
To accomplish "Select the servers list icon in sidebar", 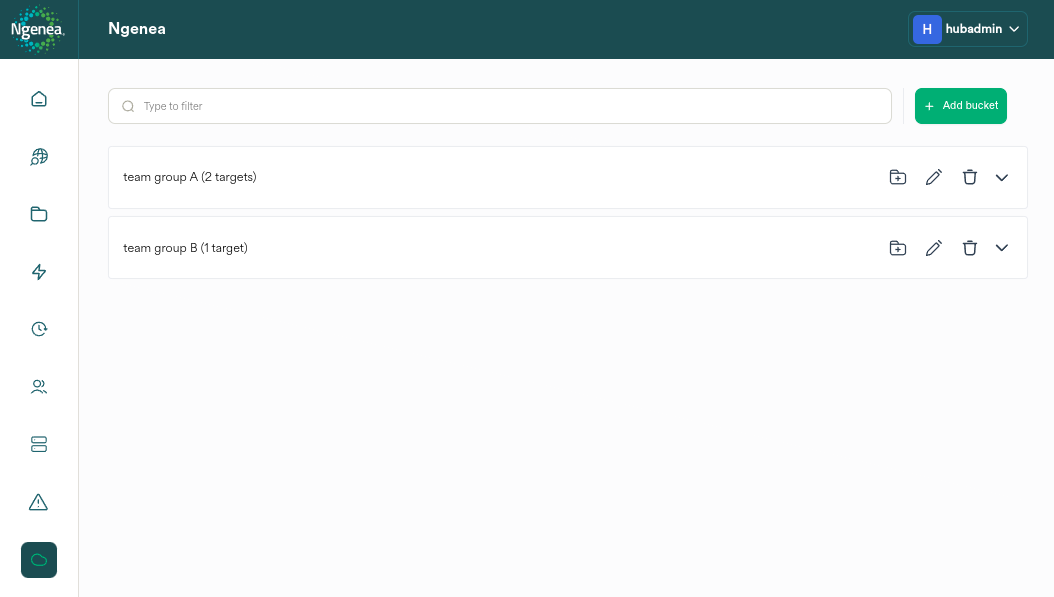I will pos(38,444).
